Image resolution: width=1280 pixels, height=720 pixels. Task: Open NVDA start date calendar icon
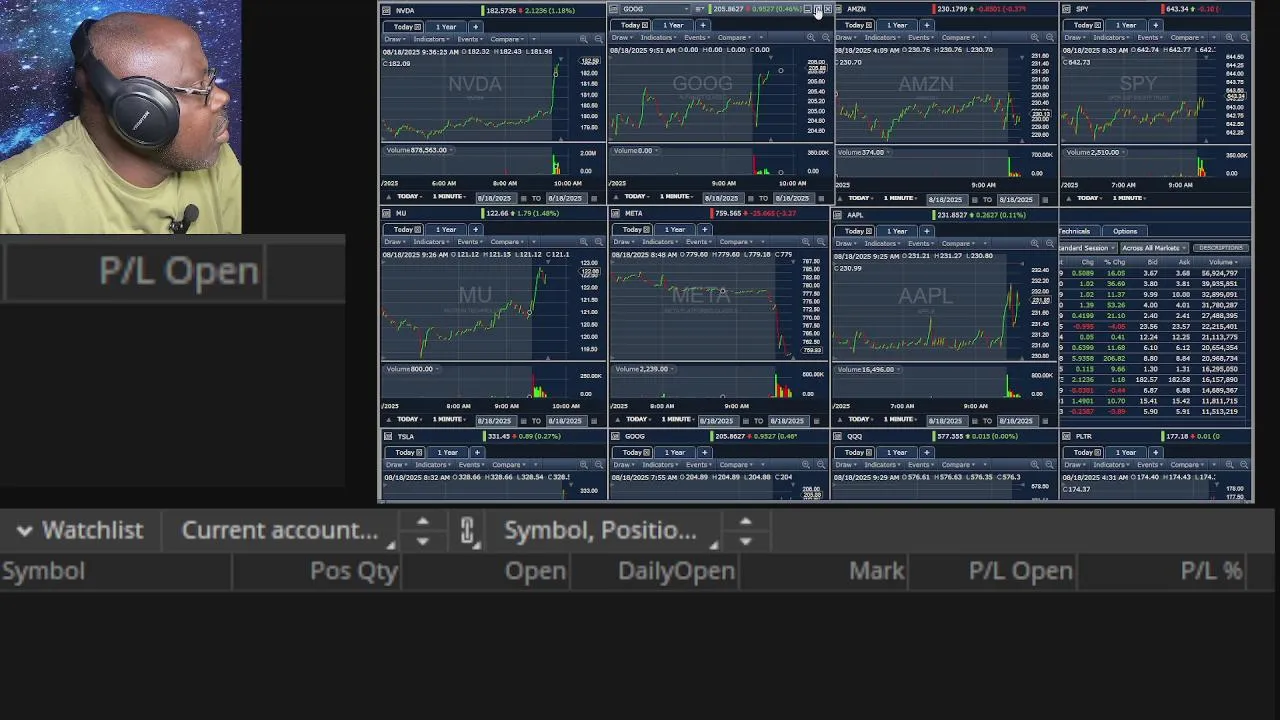pyautogui.click(x=523, y=199)
